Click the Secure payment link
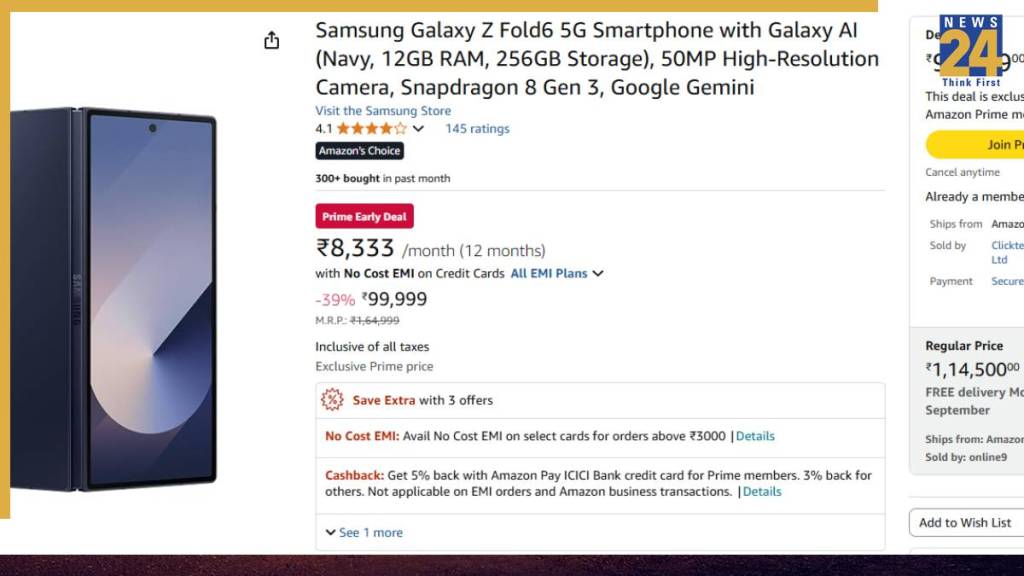This screenshot has width=1024, height=576. pyautogui.click(x=1007, y=282)
